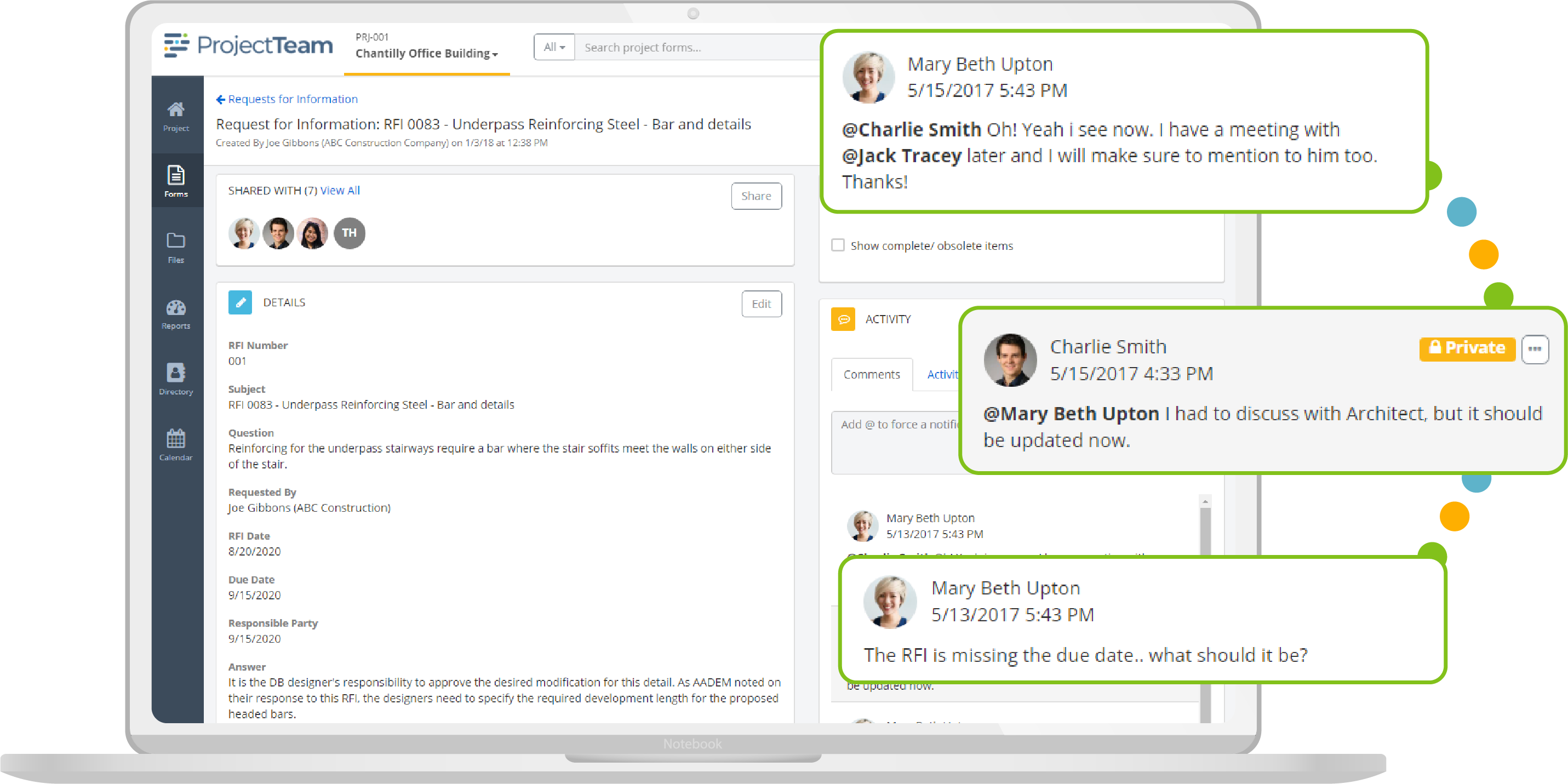Click the Edit button in Details
This screenshot has height=784, width=1568.
click(761, 304)
